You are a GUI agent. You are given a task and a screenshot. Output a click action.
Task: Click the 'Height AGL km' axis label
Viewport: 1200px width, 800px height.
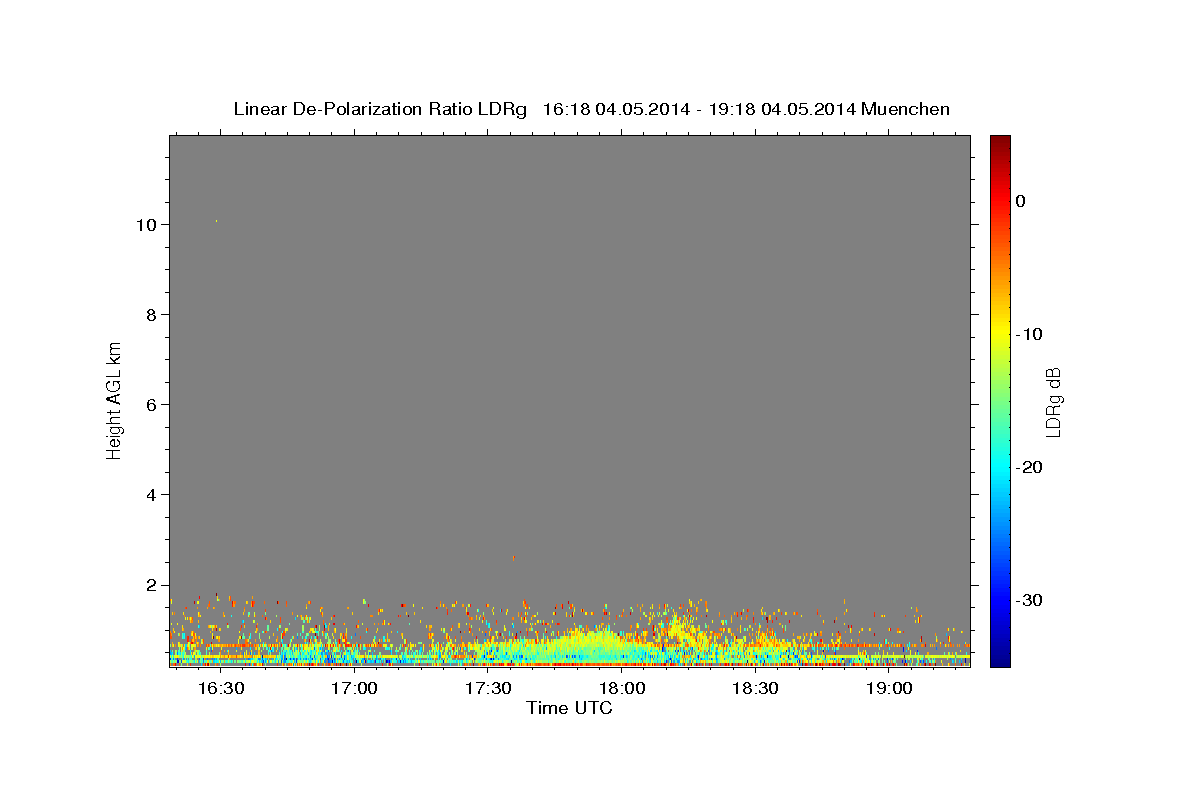[115, 399]
